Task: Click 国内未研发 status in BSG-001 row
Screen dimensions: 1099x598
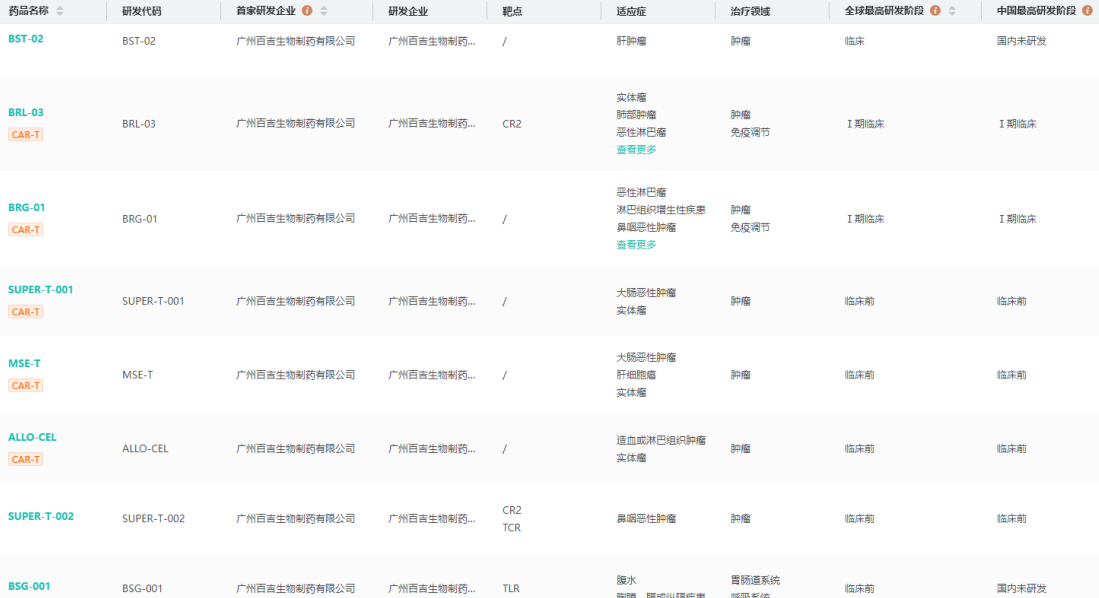Action: [x=1021, y=589]
